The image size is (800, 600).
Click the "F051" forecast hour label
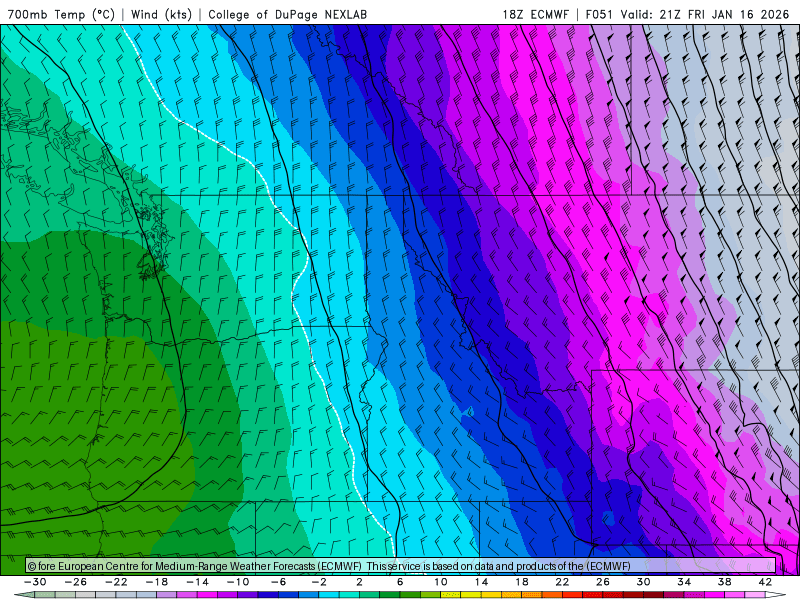(599, 14)
